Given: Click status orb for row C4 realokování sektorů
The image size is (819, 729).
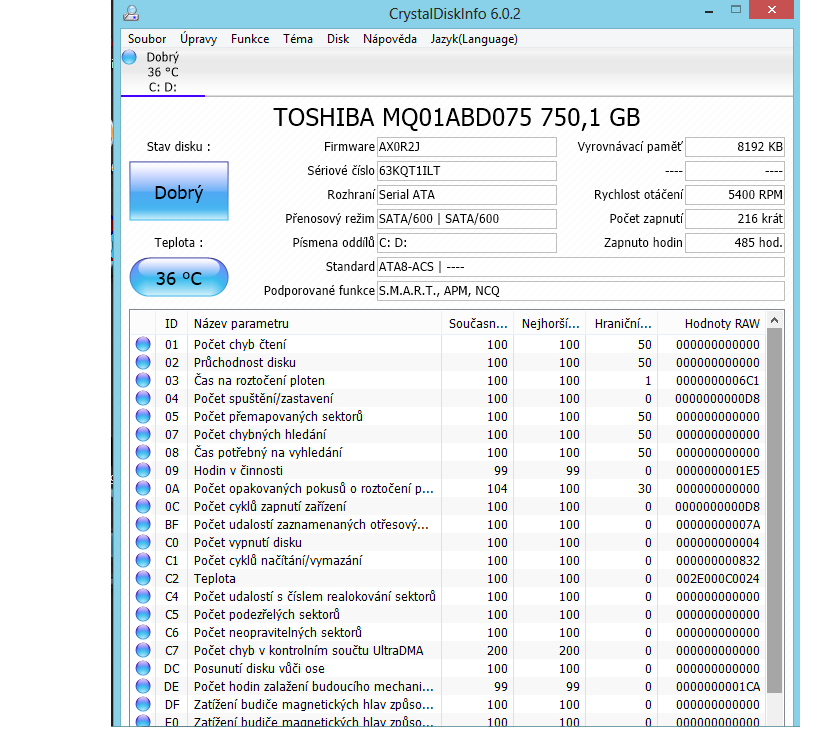Looking at the screenshot, I should coord(143,596).
